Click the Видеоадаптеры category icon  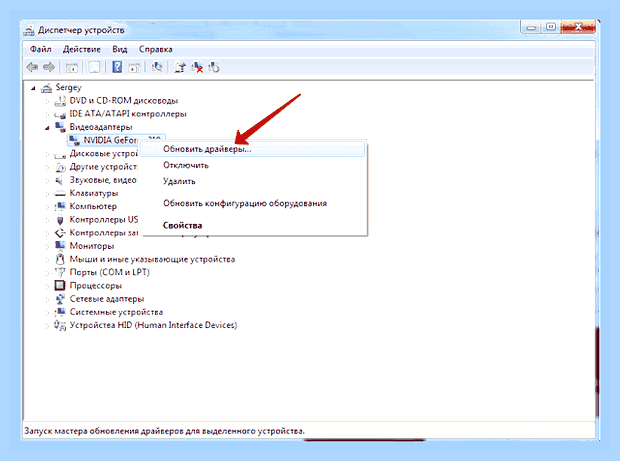[x=60, y=127]
